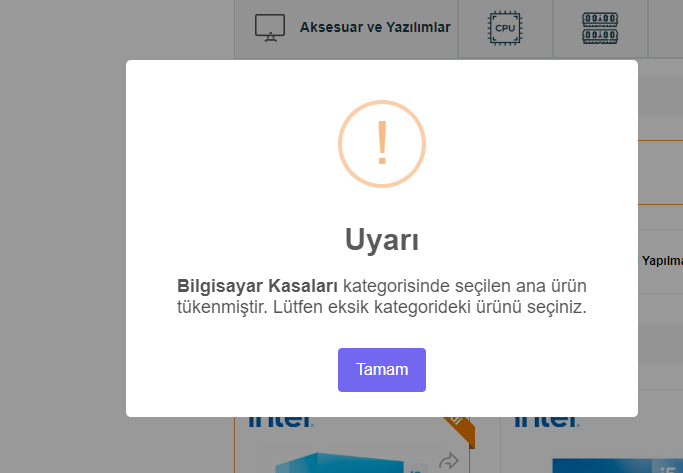This screenshot has height=473, width=683.
Task: Select the RAM memory modules category icon
Action: pyautogui.click(x=600, y=28)
